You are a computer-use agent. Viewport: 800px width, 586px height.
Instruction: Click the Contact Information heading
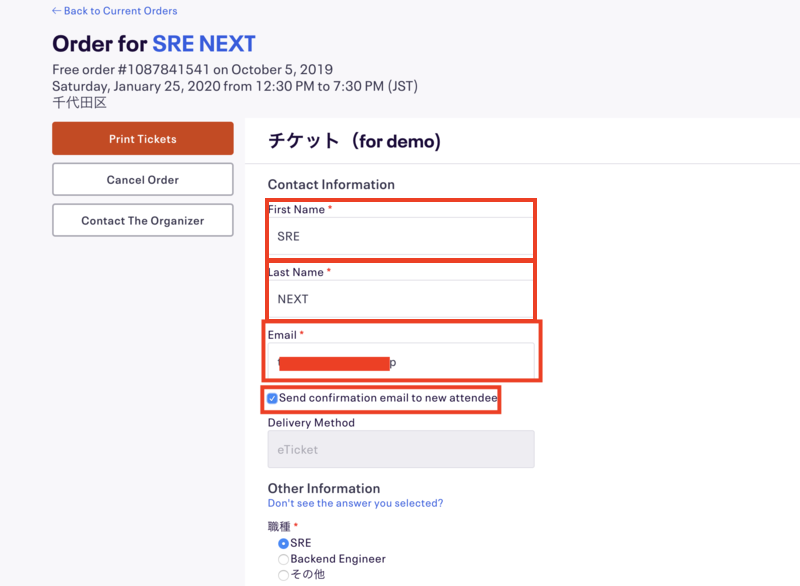(331, 184)
